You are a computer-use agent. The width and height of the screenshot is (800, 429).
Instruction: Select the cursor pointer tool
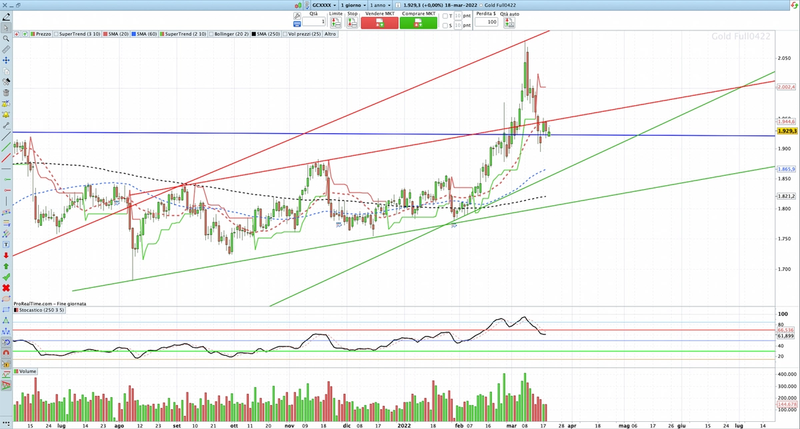6,28
